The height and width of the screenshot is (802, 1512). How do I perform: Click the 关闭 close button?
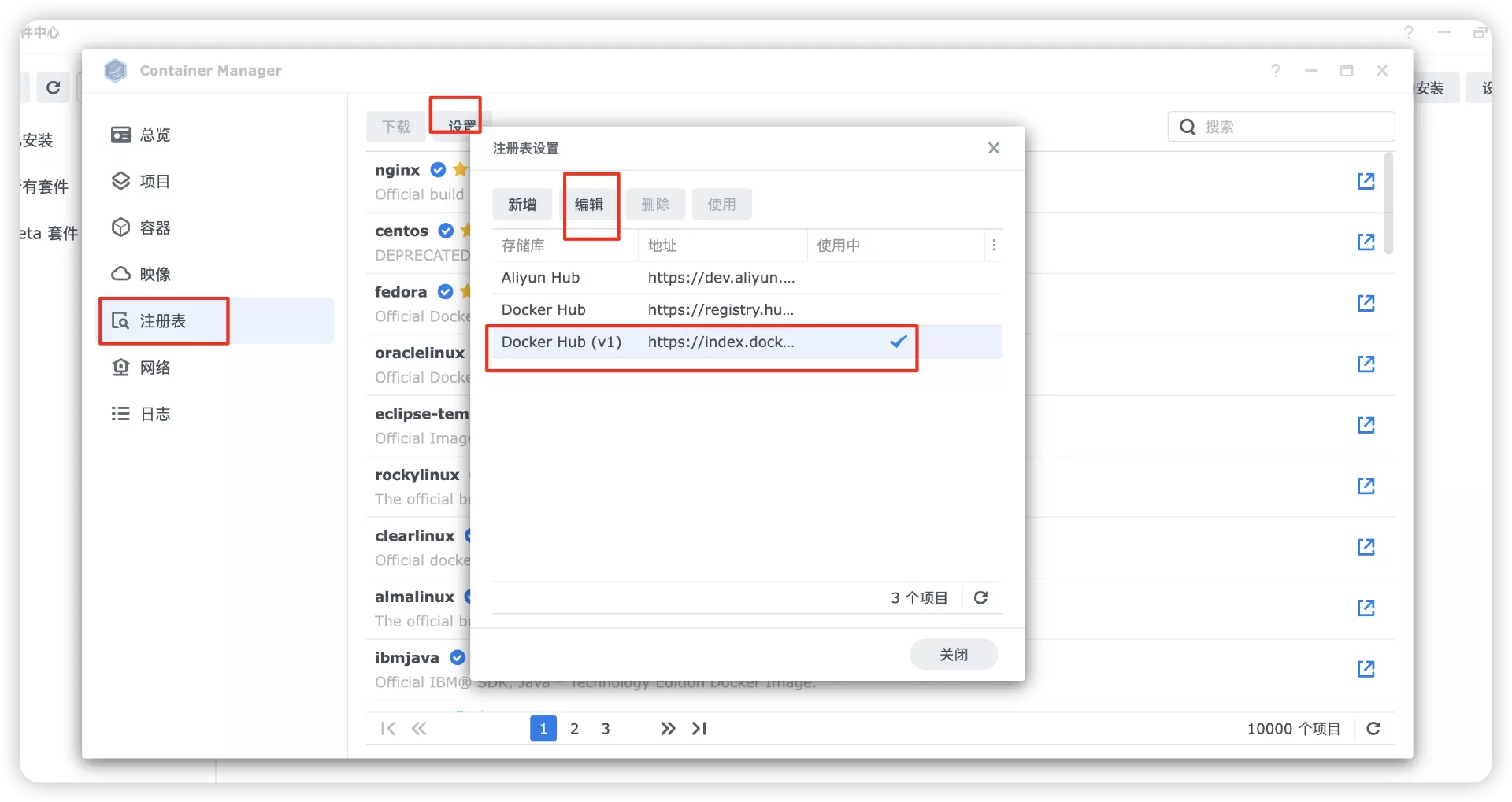click(954, 654)
